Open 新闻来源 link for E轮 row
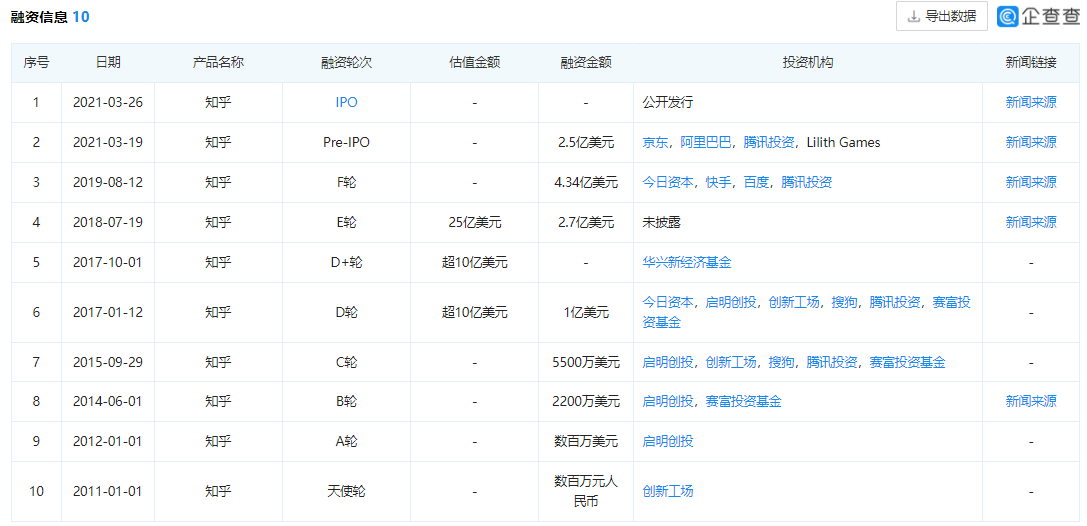Image resolution: width=1087 pixels, height=526 pixels. tap(1031, 222)
